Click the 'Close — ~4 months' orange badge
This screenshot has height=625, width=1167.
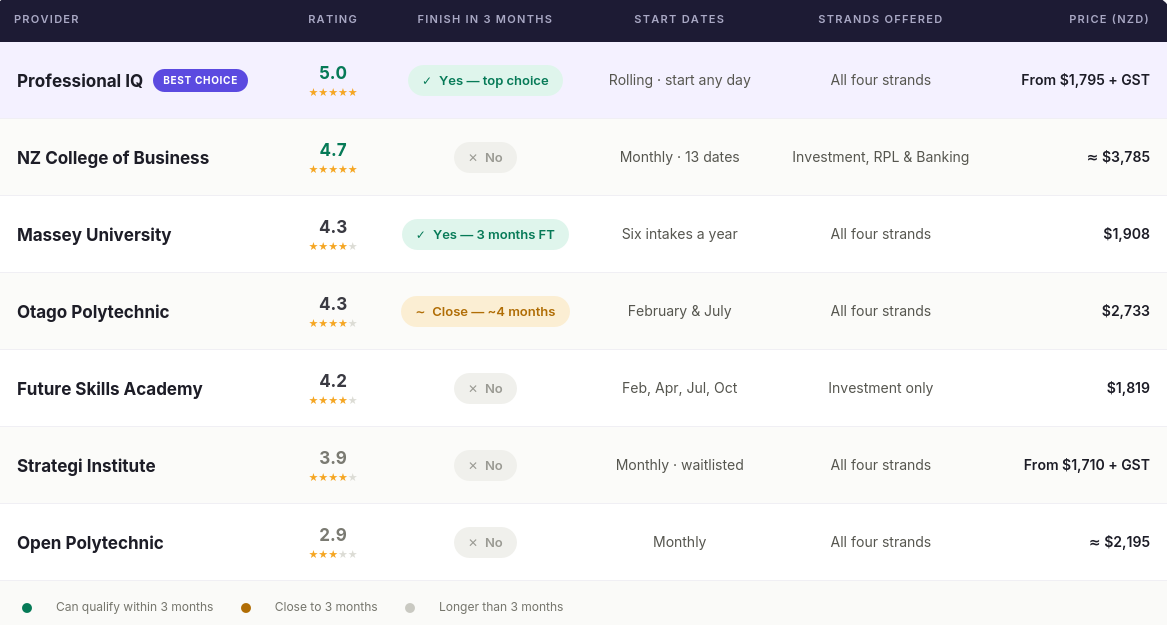tap(485, 312)
